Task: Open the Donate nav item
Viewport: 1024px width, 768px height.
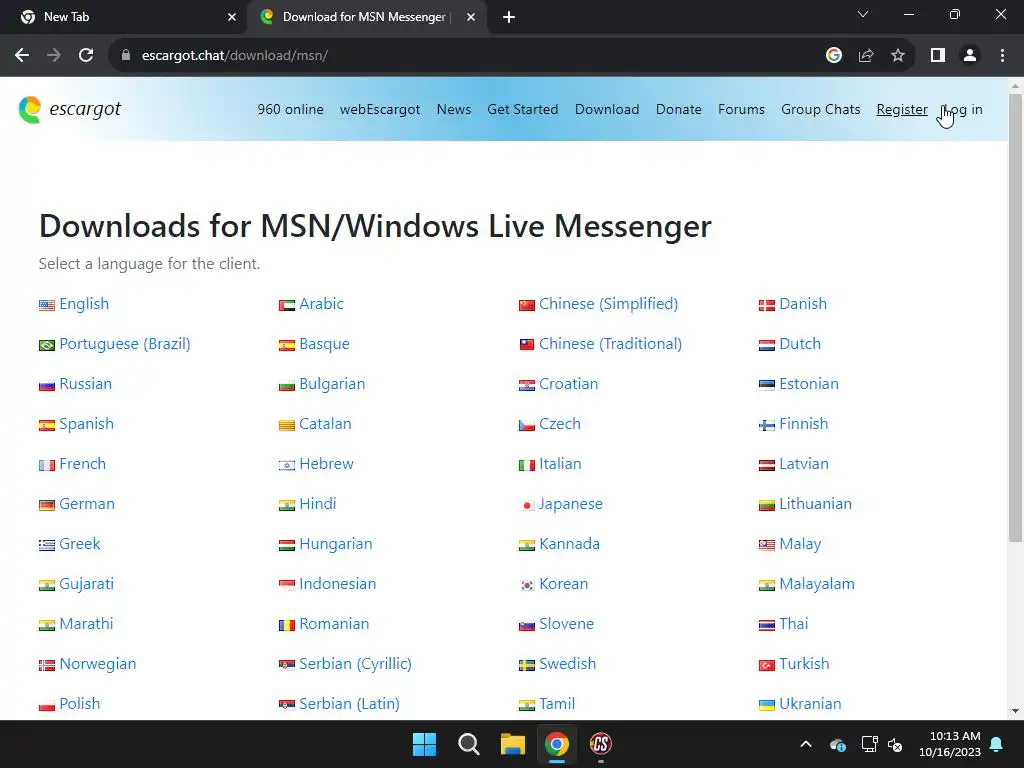Action: [679, 110]
